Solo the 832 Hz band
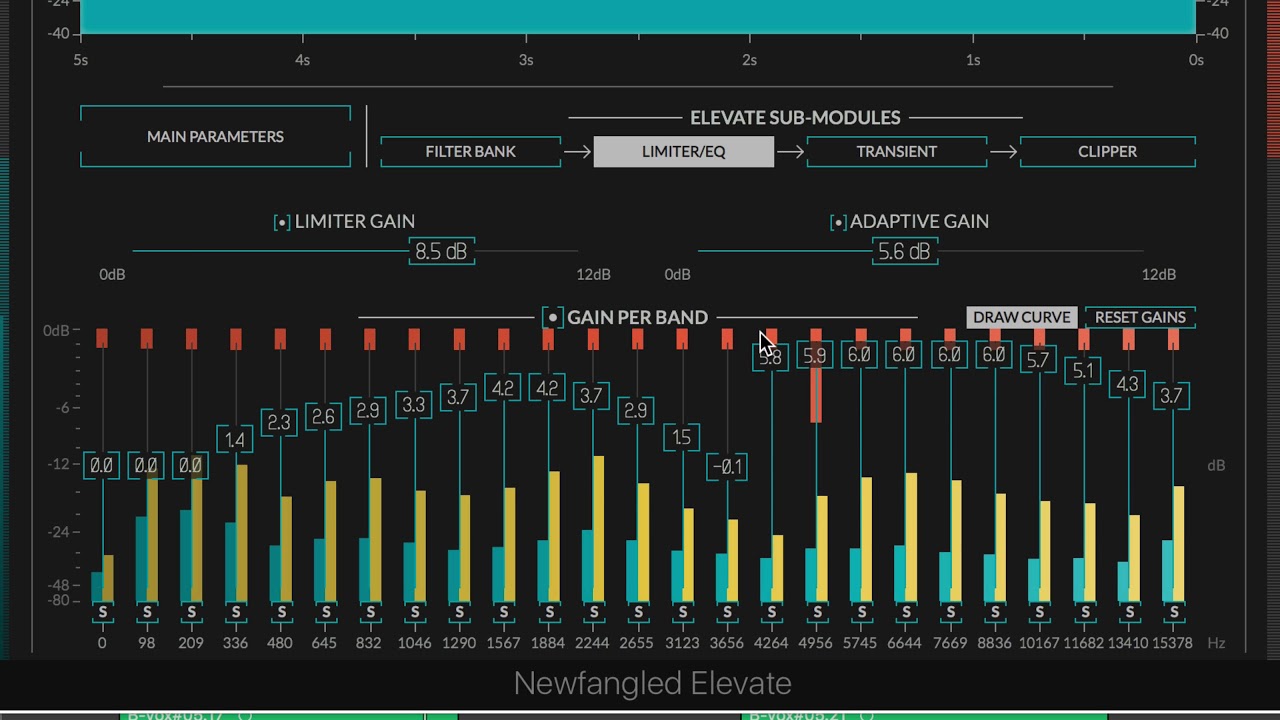Screen dimensions: 1280x720 370,612
